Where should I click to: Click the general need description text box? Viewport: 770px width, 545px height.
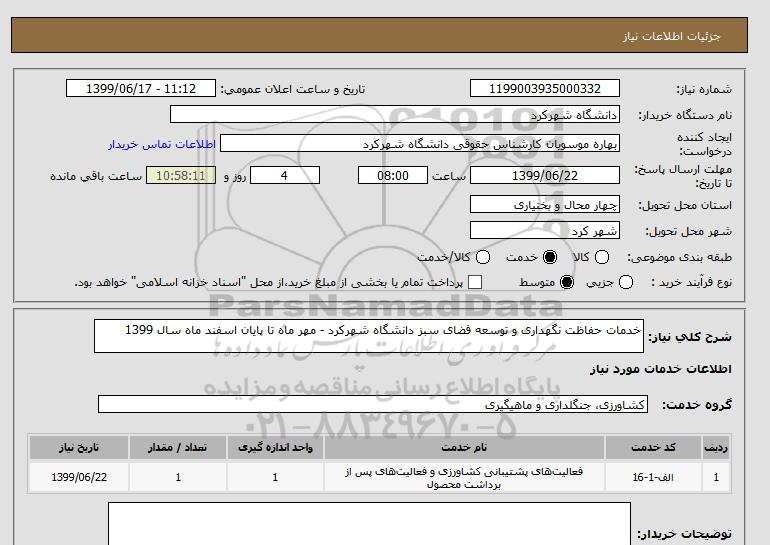(x=369, y=336)
